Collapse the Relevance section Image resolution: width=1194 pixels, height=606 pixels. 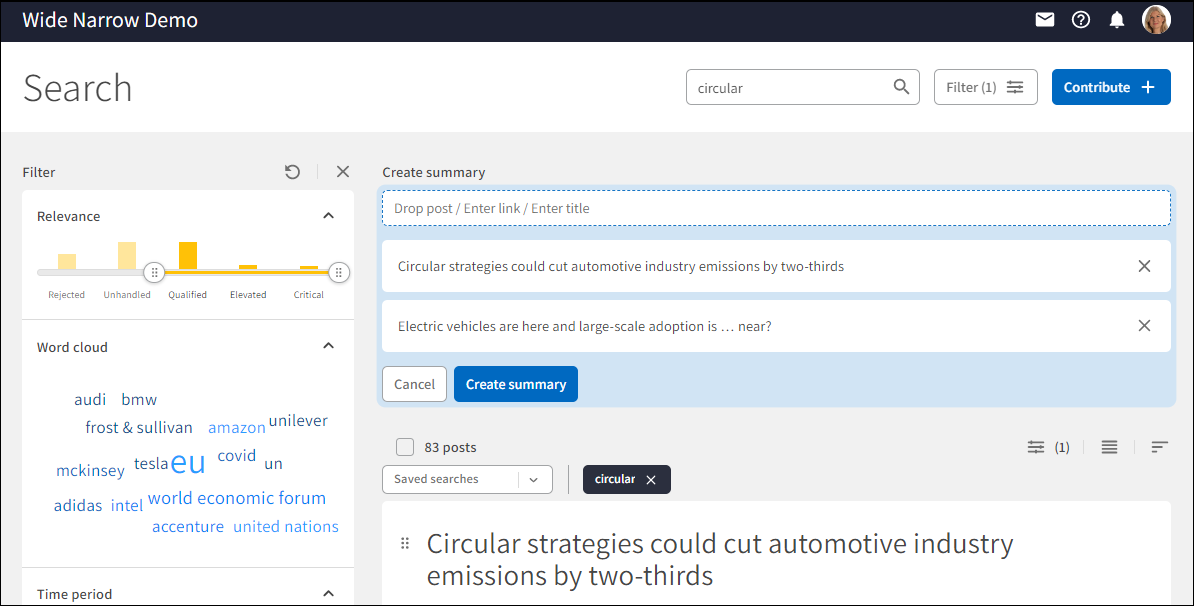pos(328,215)
